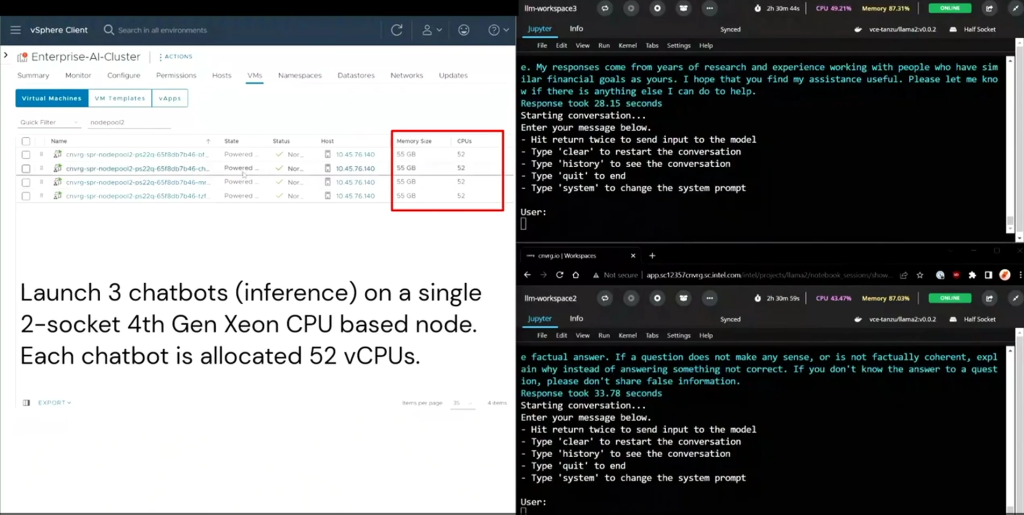Click the browser home button
Viewport: 1024px width, 515px height.
click(x=576, y=275)
